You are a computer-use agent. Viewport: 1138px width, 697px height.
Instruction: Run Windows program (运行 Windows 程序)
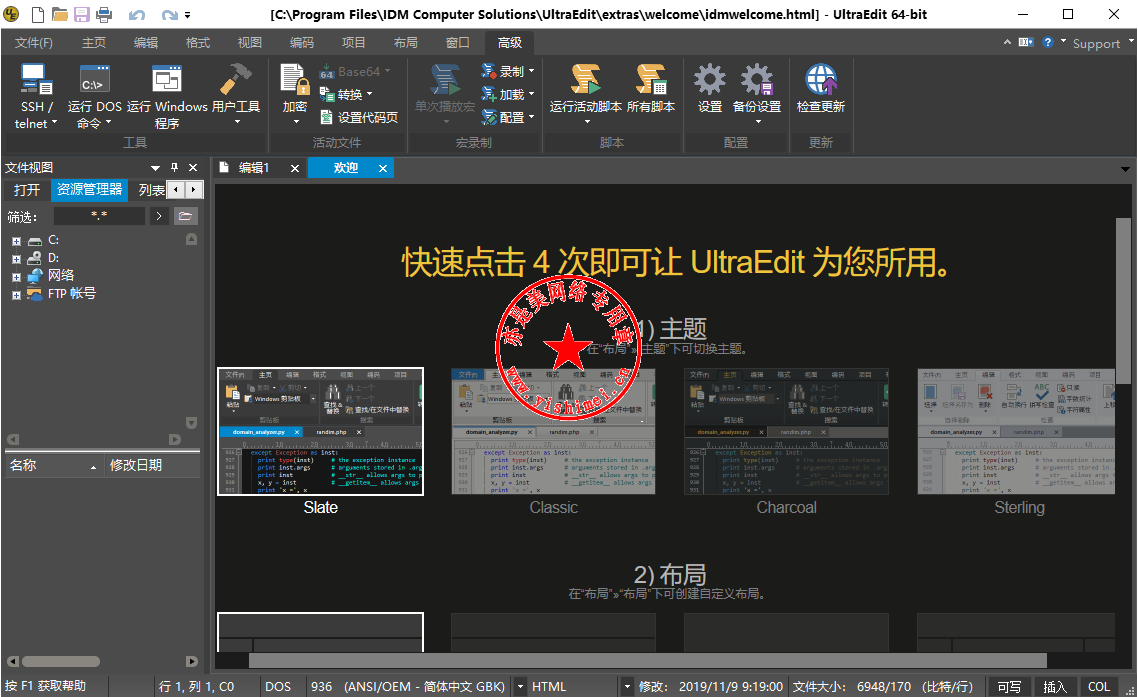click(167, 96)
